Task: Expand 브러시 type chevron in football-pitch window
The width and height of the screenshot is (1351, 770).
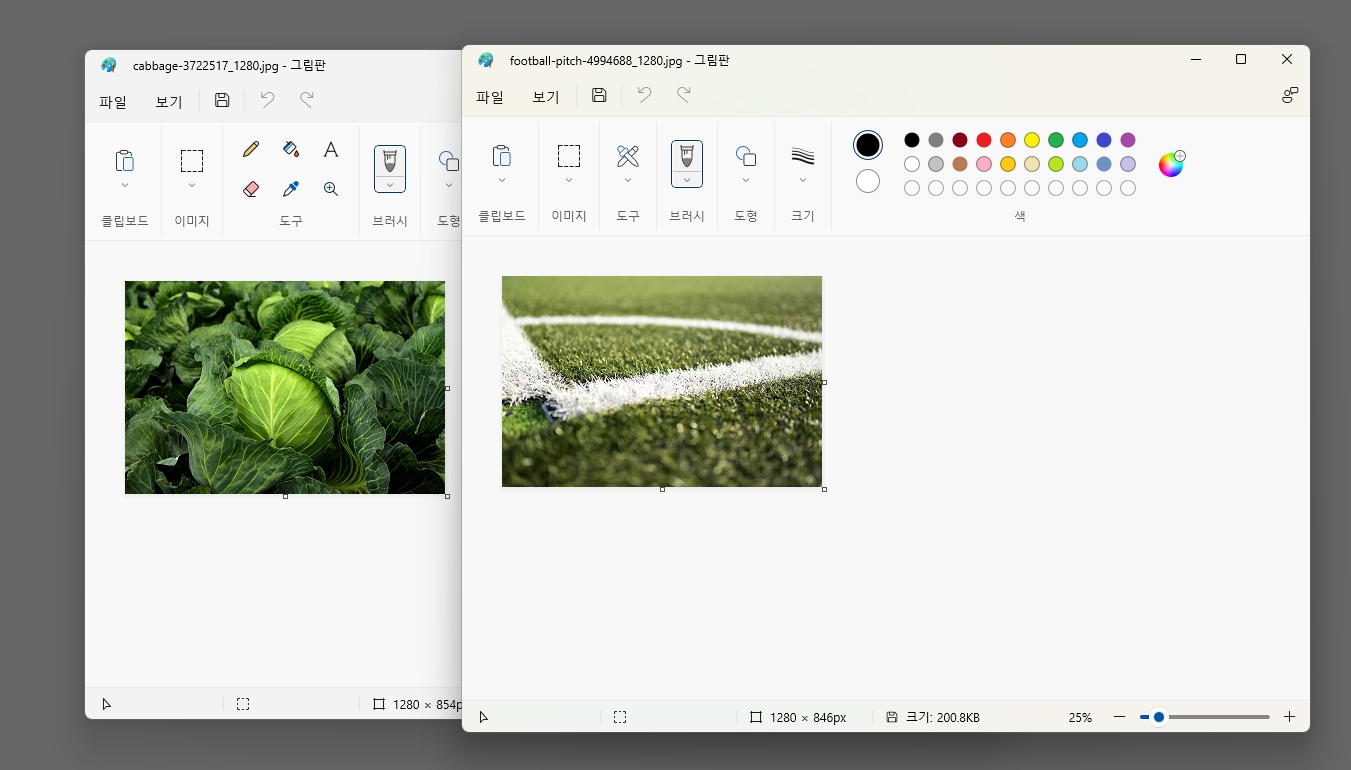Action: [x=687, y=180]
